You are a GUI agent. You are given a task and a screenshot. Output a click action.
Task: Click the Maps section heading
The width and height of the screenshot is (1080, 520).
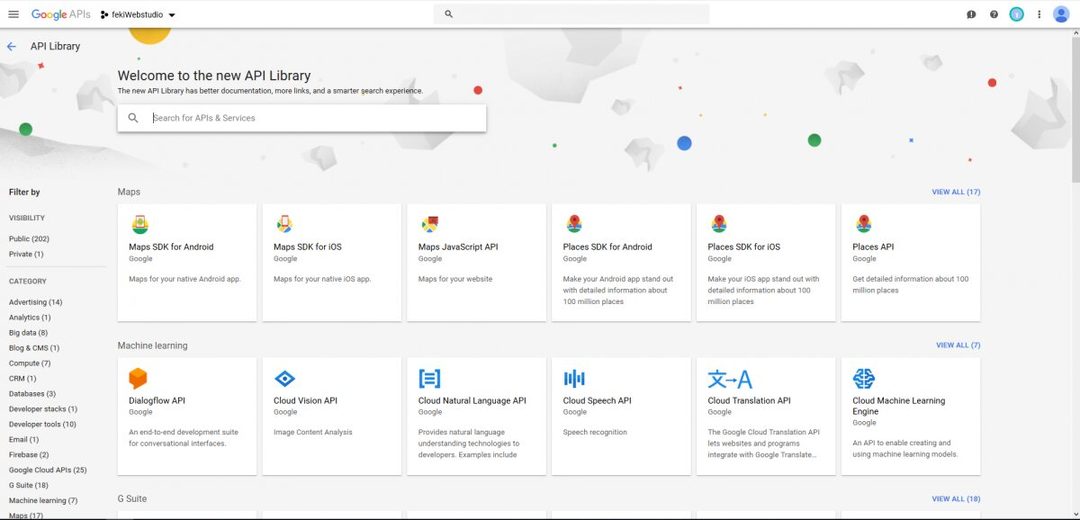point(129,192)
